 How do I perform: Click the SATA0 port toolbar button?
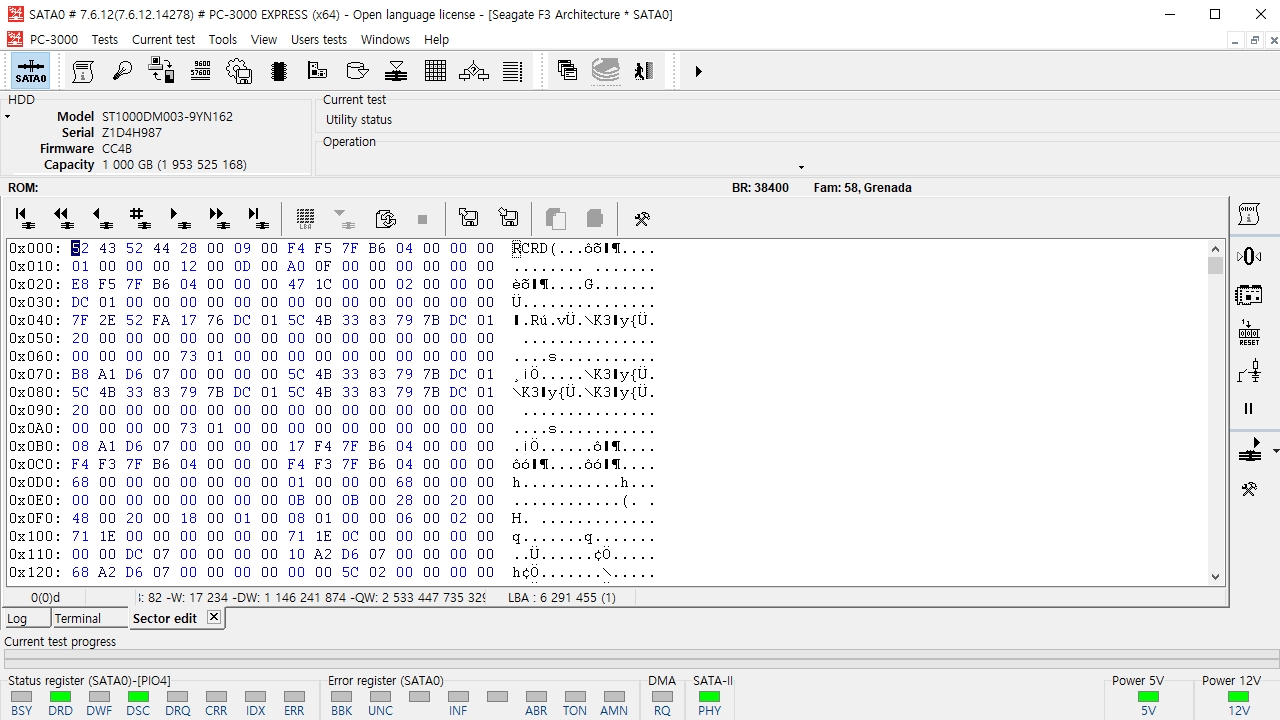[31, 71]
